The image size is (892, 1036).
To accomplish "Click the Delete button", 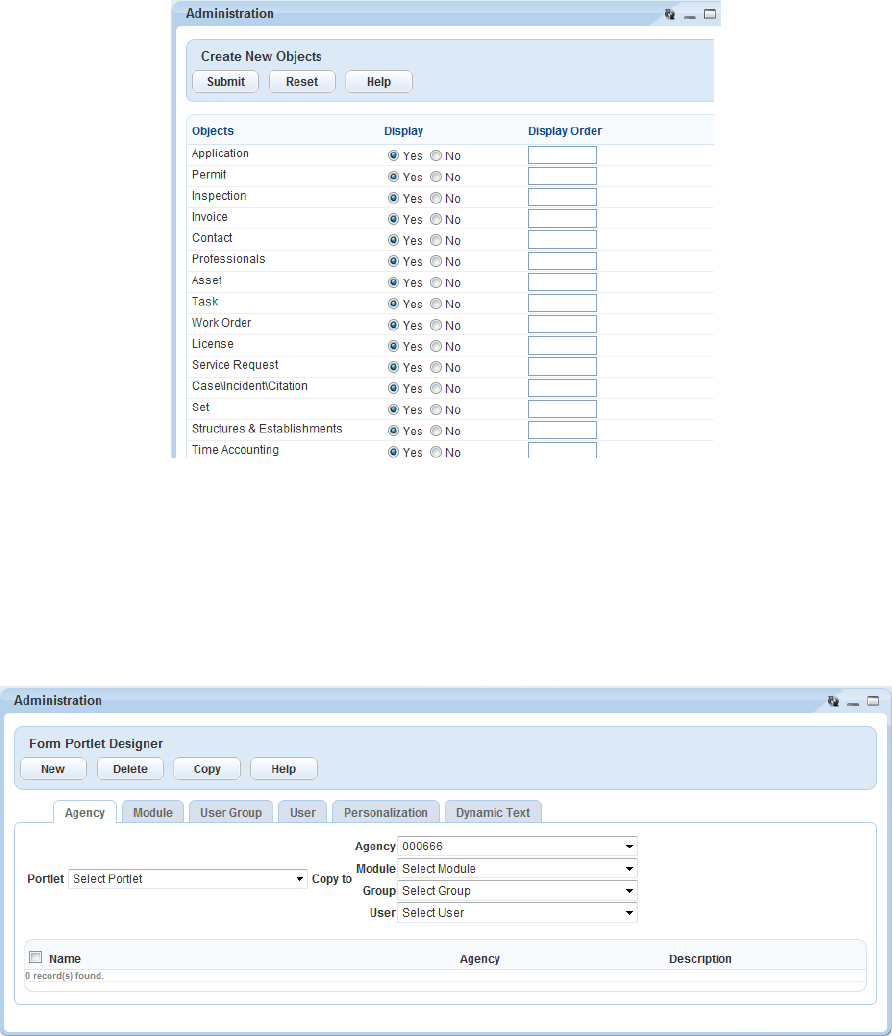I will [130, 769].
